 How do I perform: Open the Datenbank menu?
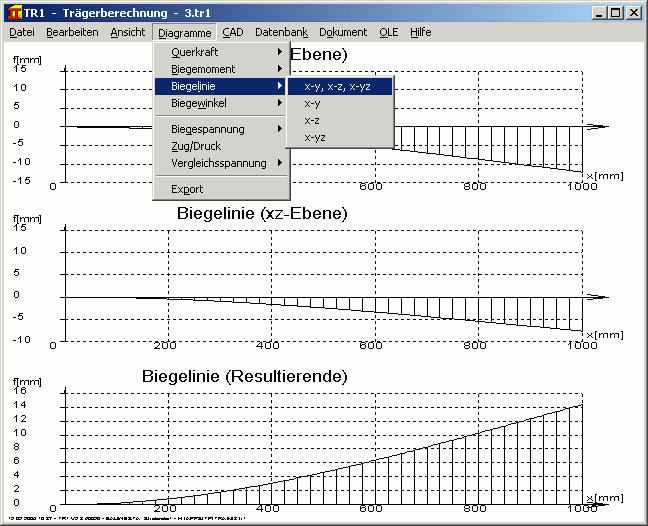click(x=282, y=32)
